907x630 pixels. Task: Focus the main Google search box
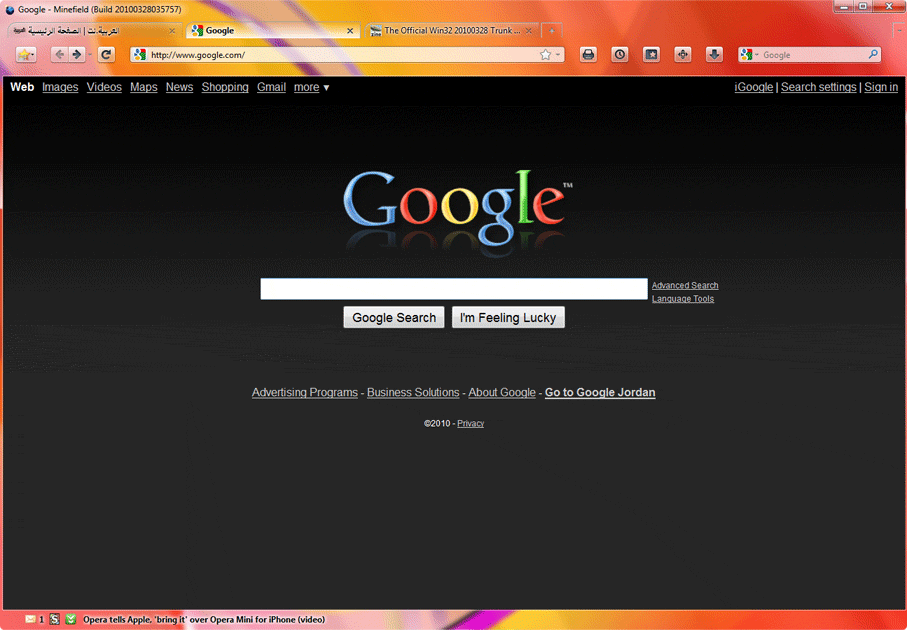(x=454, y=289)
